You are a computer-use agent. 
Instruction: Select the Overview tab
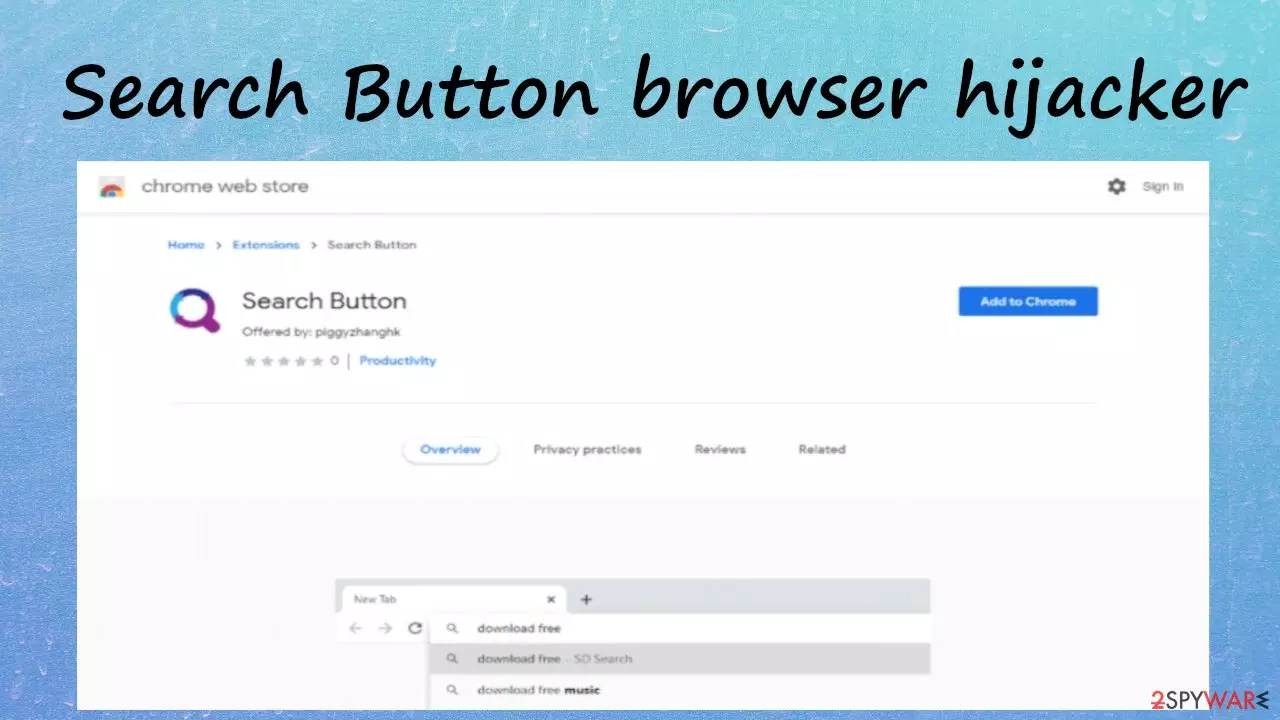click(x=450, y=450)
